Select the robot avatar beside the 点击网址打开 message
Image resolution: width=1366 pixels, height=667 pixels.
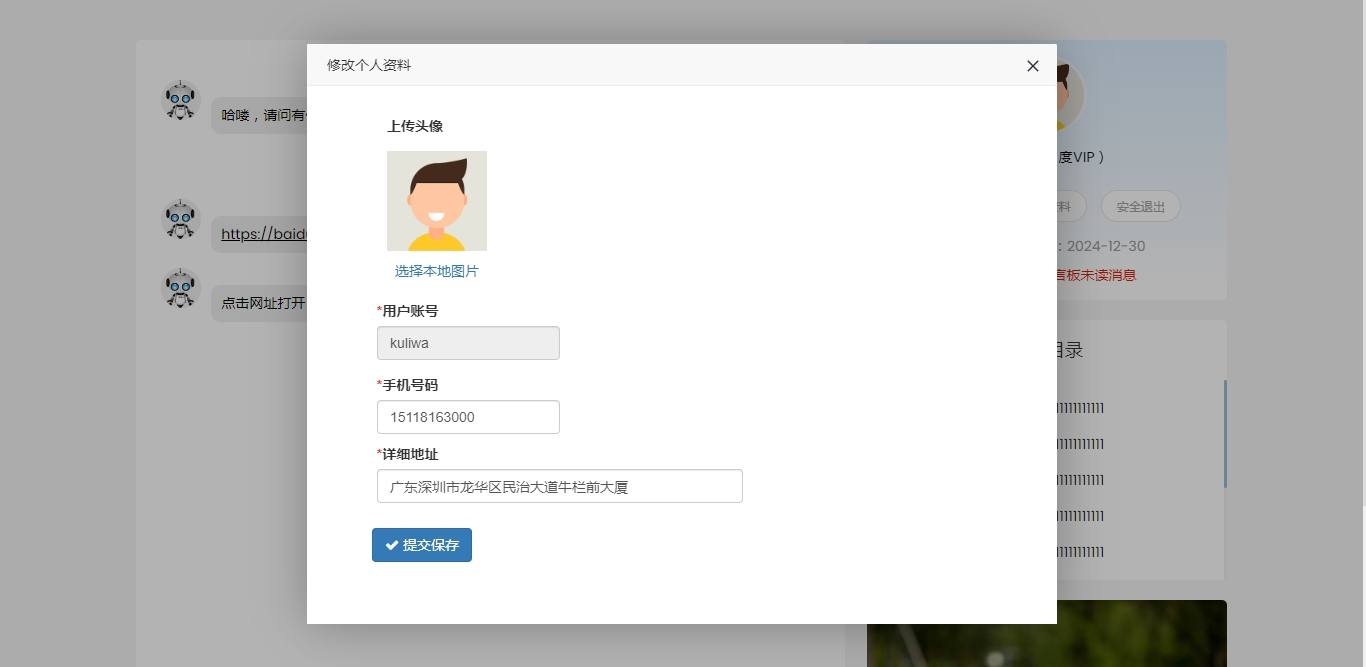click(181, 289)
